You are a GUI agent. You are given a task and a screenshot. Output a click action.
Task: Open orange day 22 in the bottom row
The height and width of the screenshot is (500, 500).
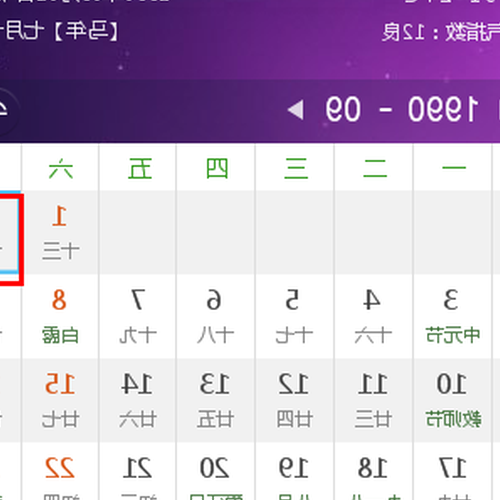click(x=60, y=472)
